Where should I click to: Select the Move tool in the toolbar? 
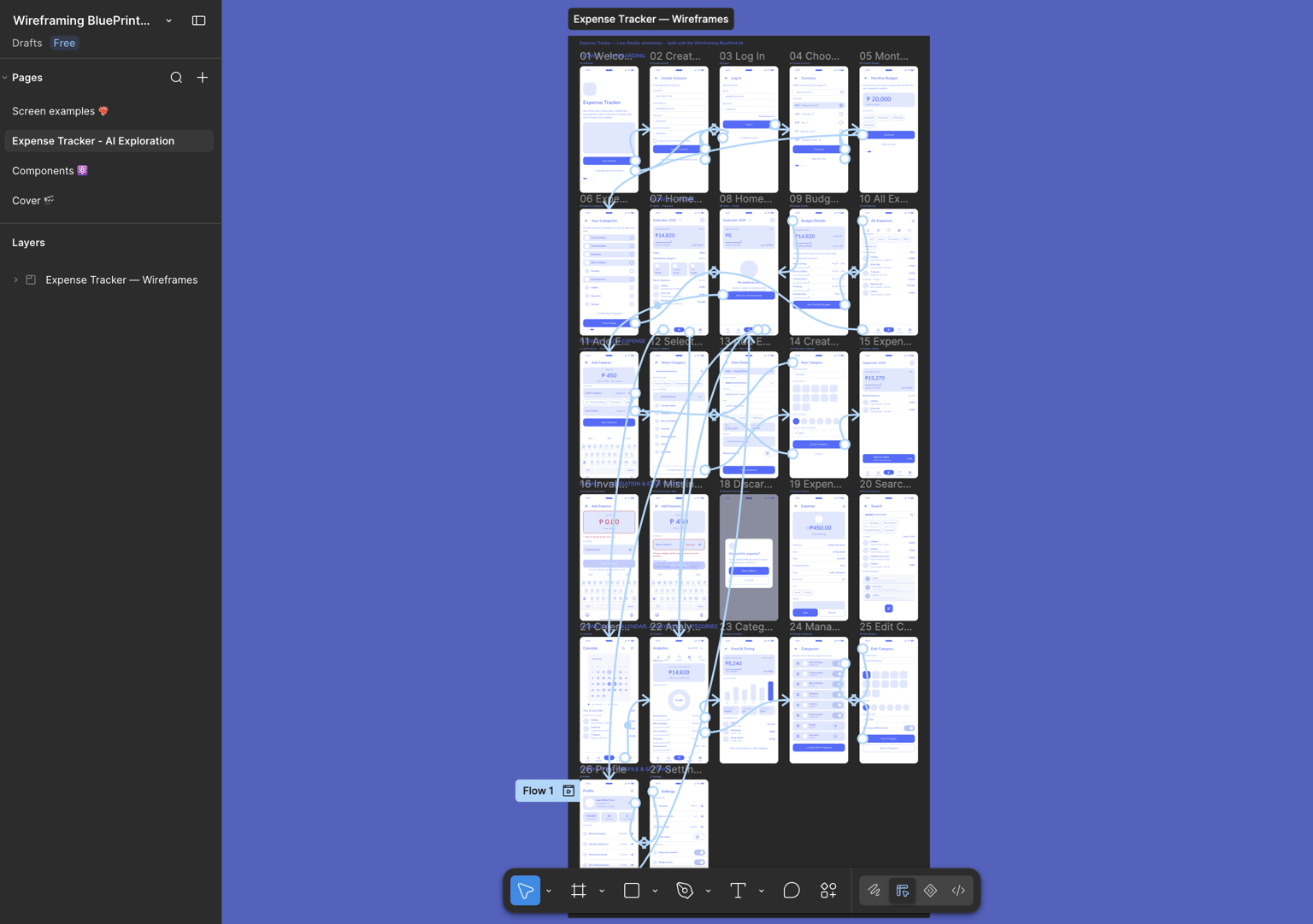[x=525, y=891]
